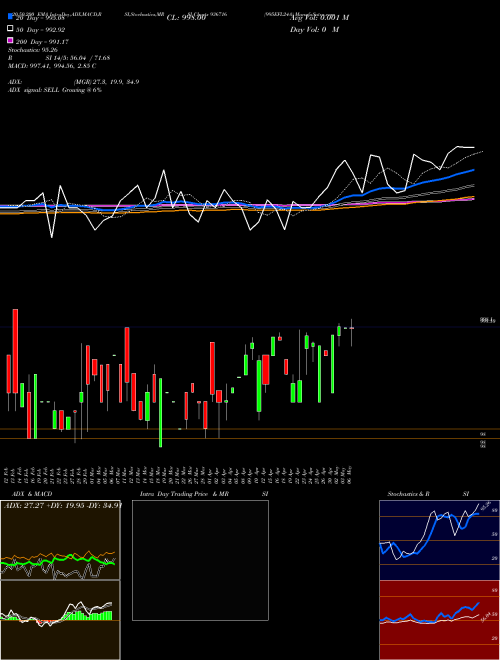500x660 pixels.
Task: Click the magenta 200 Day legend swatch
Action: click(x=10, y=41)
